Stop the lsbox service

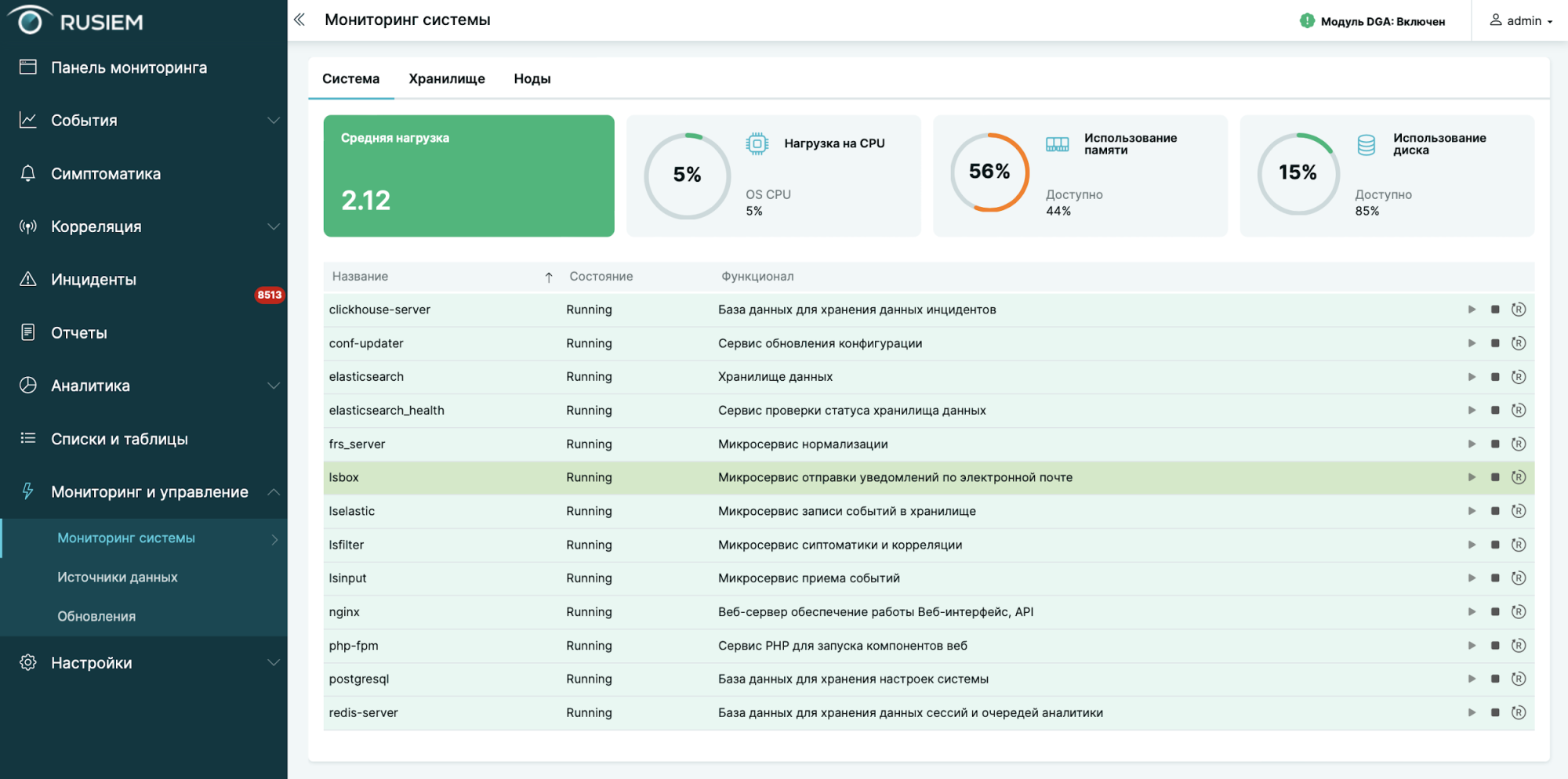(x=1495, y=477)
